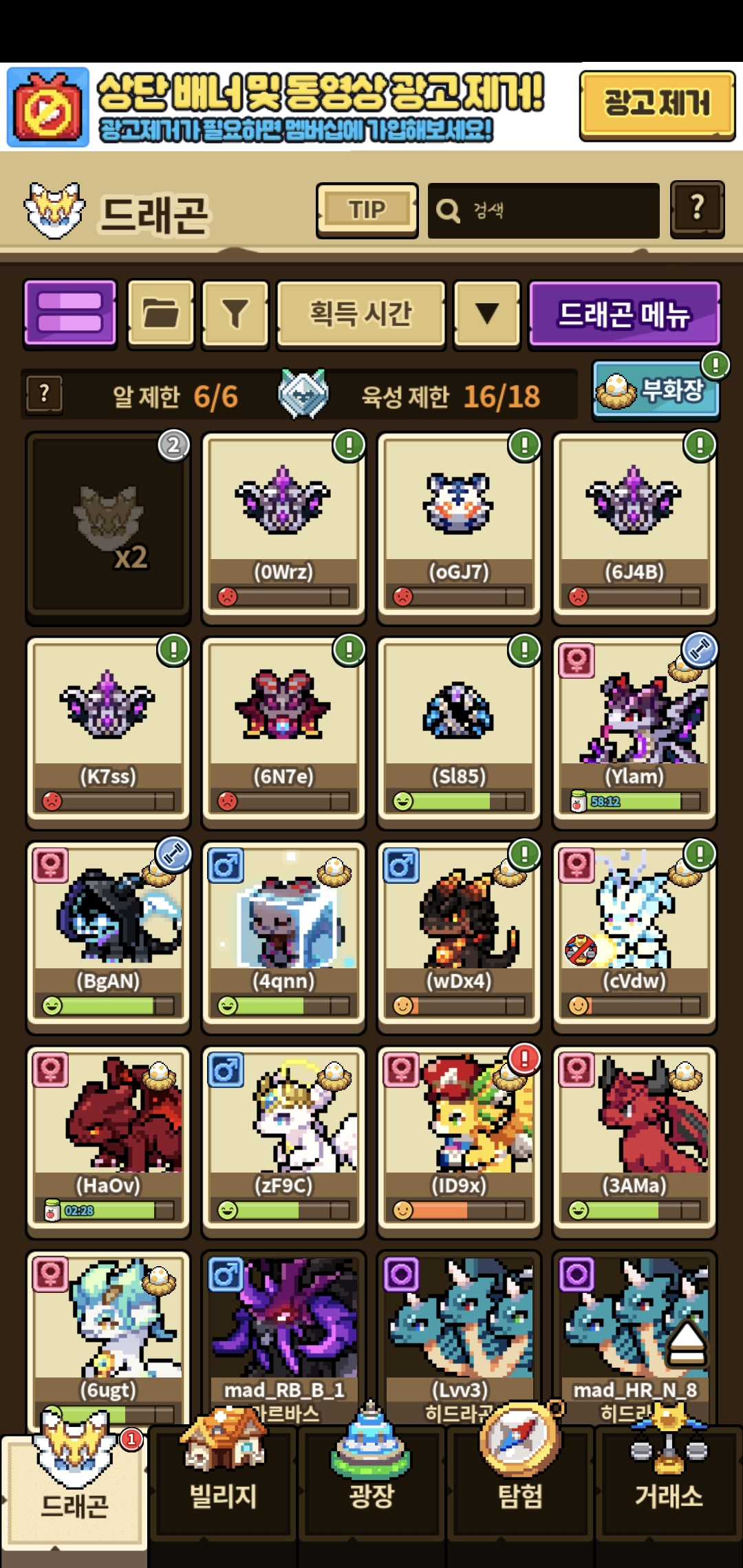Open the question mark help button beside search

[x=697, y=208]
